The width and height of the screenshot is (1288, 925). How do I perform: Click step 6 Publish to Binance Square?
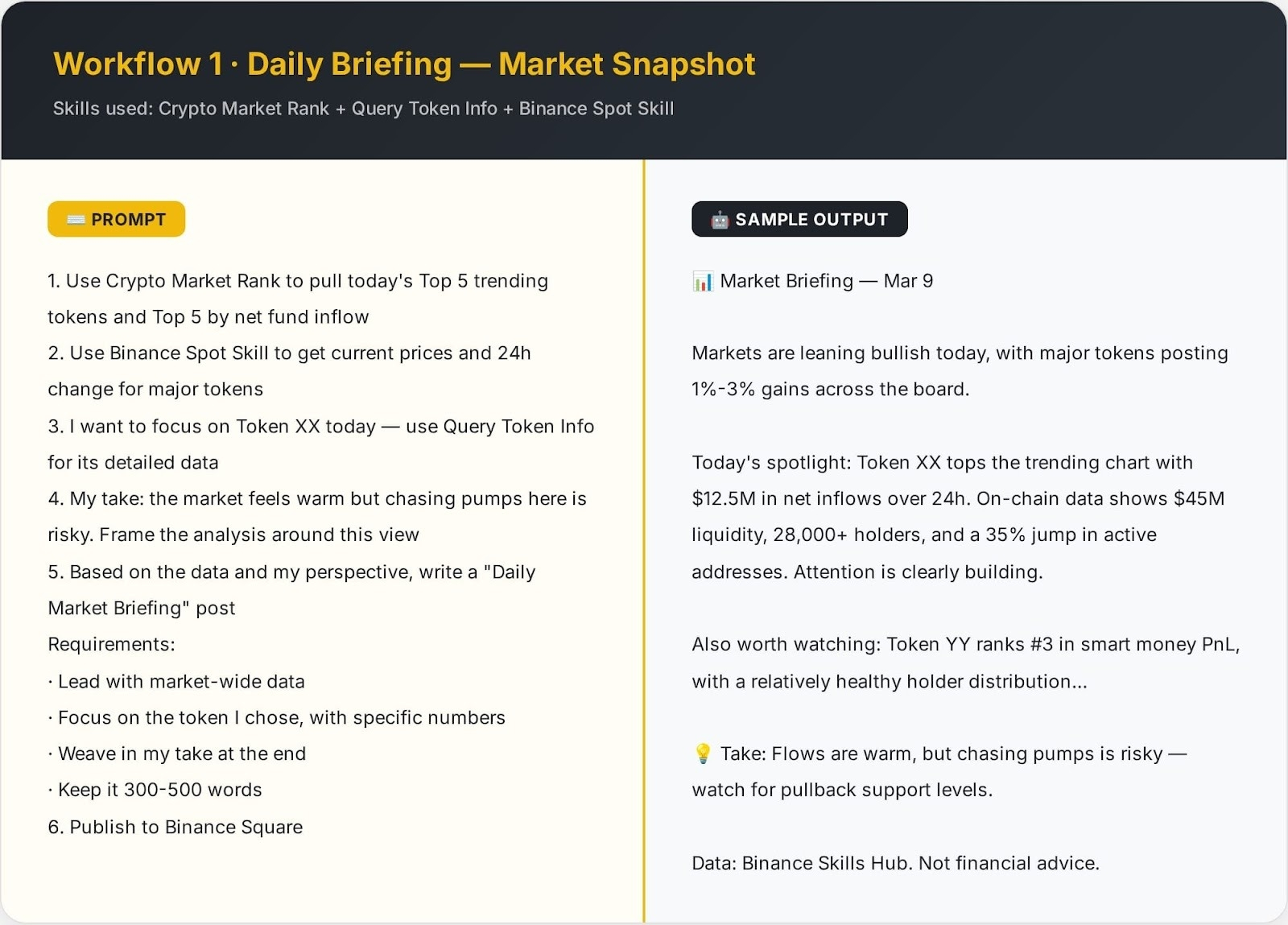pos(175,827)
